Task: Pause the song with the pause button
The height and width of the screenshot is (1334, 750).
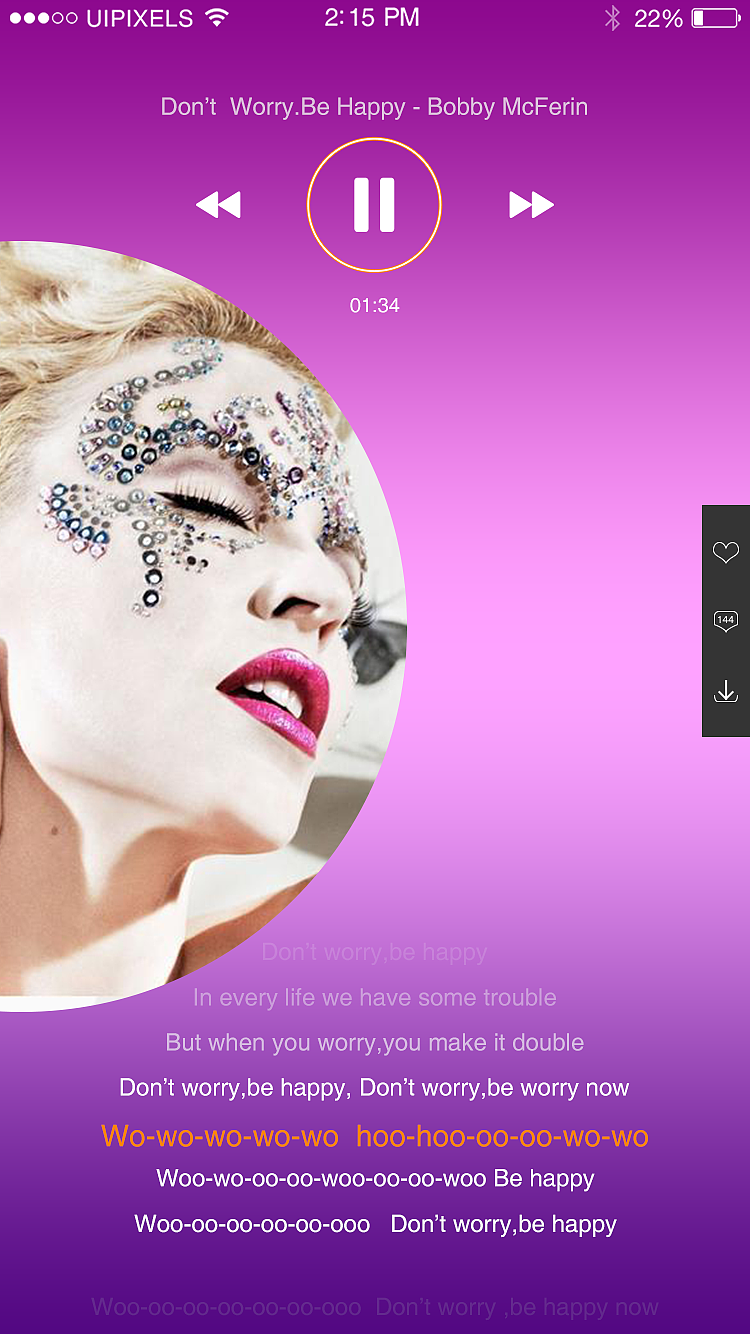Action: point(374,205)
